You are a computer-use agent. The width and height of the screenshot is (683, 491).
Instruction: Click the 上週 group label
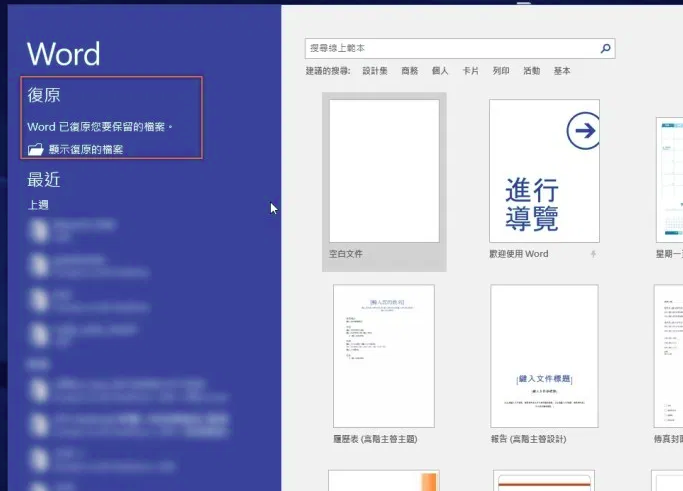coord(38,205)
